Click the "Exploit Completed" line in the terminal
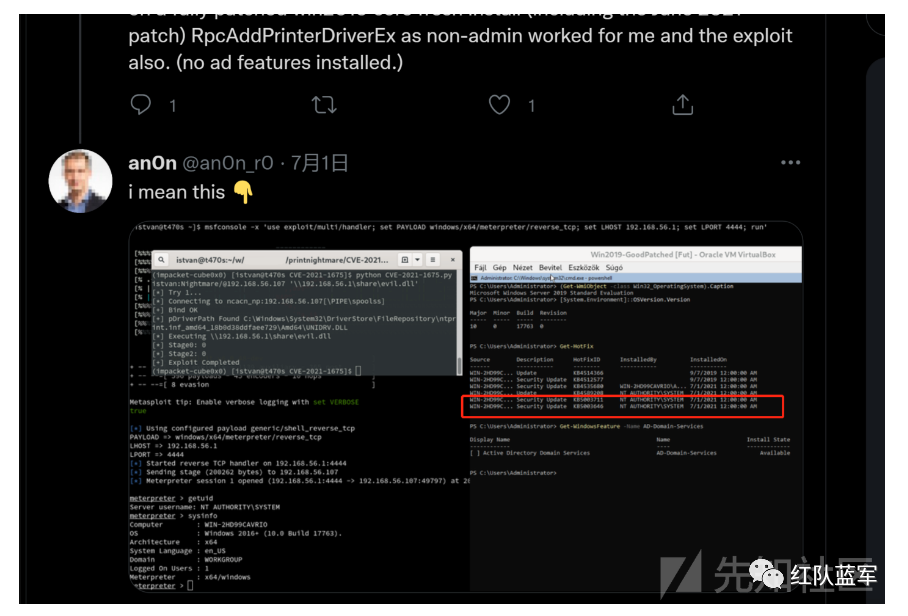Screen dimensions: 908x616 [x=196, y=362]
